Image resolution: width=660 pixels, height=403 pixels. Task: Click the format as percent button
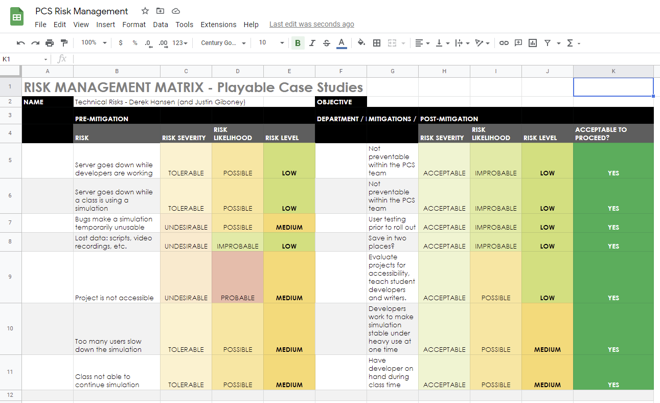(135, 43)
